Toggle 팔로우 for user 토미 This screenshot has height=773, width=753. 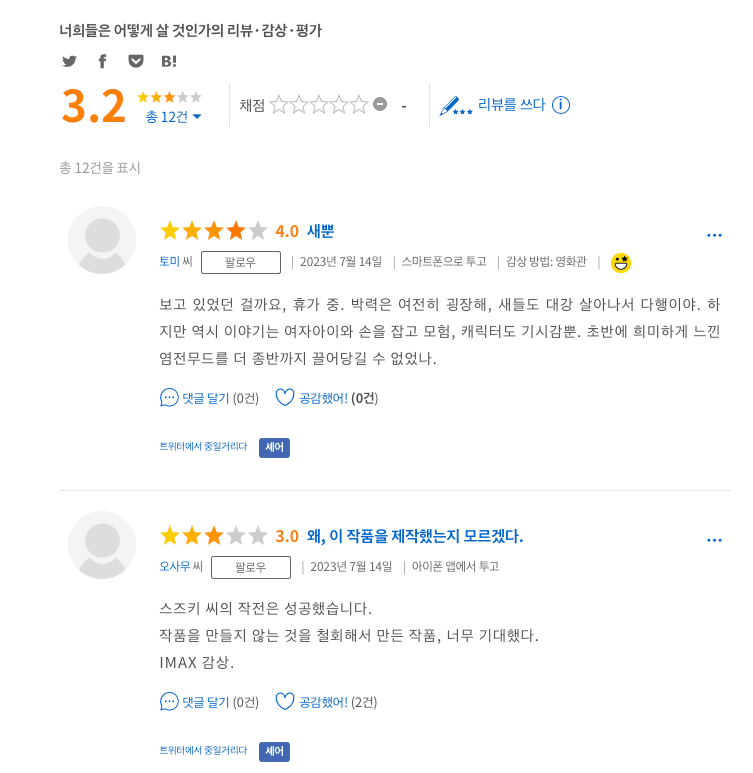pyautogui.click(x=241, y=262)
